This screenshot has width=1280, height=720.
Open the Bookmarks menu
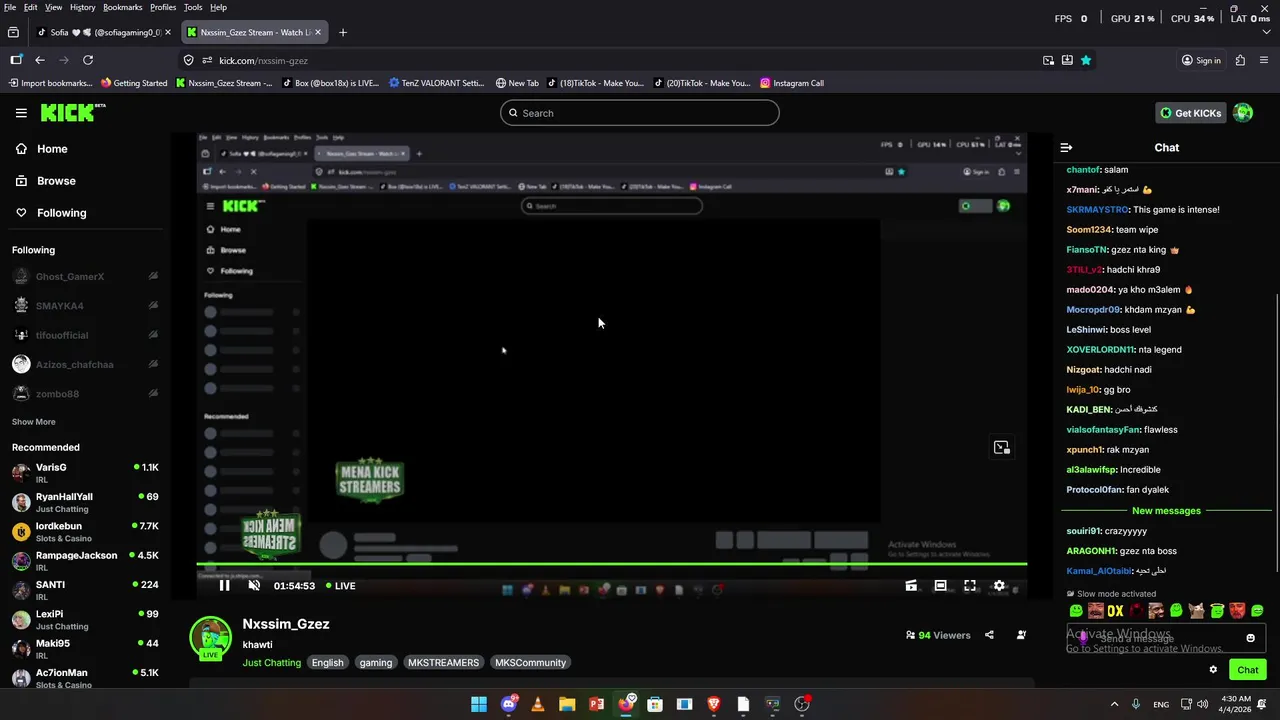(x=123, y=7)
